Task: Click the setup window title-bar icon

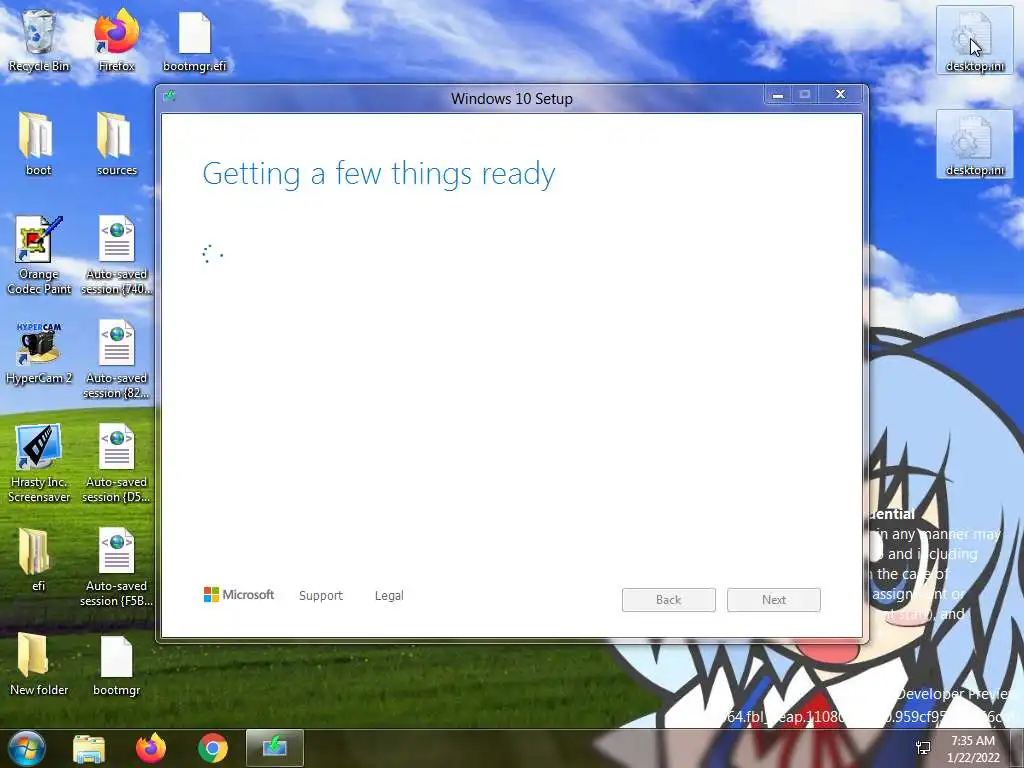Action: tap(170, 97)
